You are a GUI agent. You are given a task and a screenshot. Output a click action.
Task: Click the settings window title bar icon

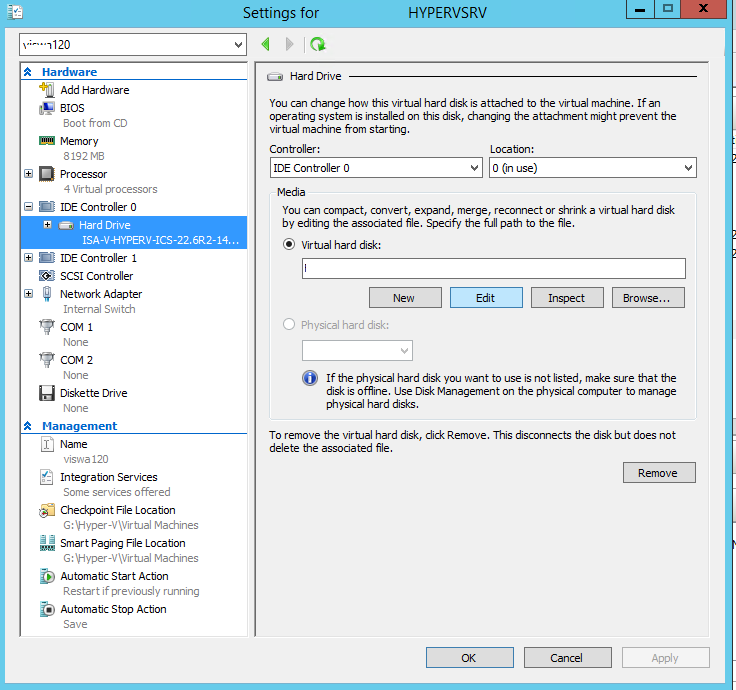pos(15,12)
